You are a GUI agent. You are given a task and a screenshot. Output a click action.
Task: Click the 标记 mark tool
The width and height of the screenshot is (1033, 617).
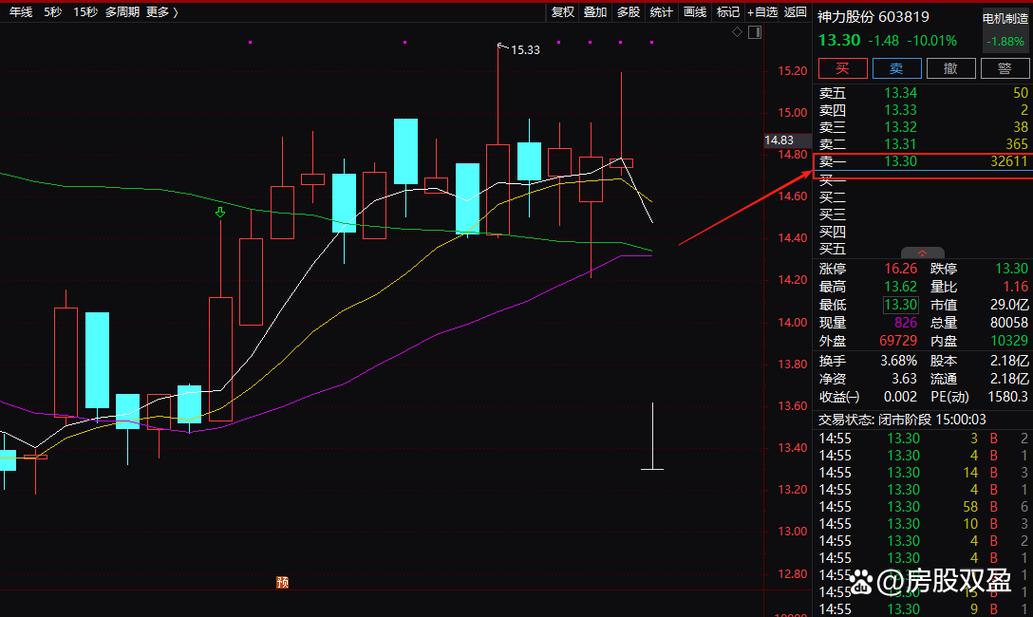click(728, 12)
